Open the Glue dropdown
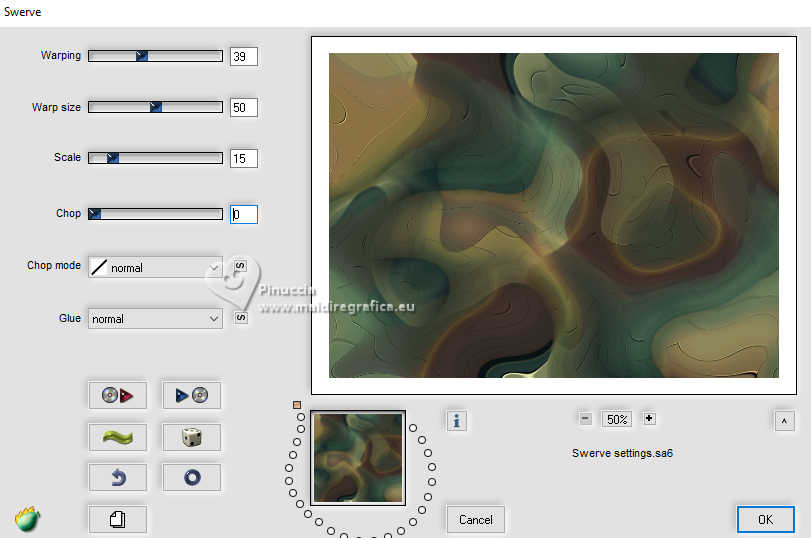Image resolution: width=811 pixels, height=538 pixels. [155, 319]
